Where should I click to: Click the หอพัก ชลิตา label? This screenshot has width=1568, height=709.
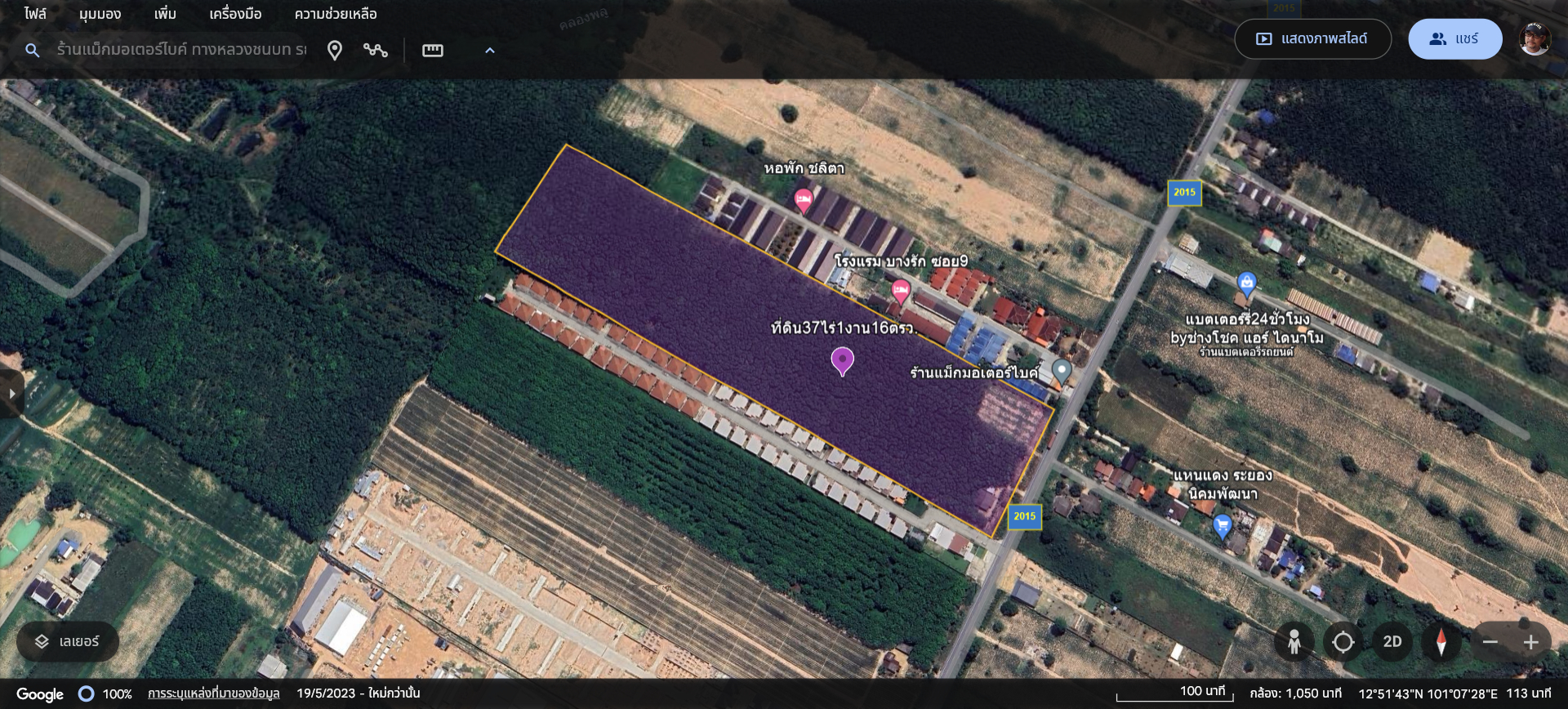pos(804,168)
